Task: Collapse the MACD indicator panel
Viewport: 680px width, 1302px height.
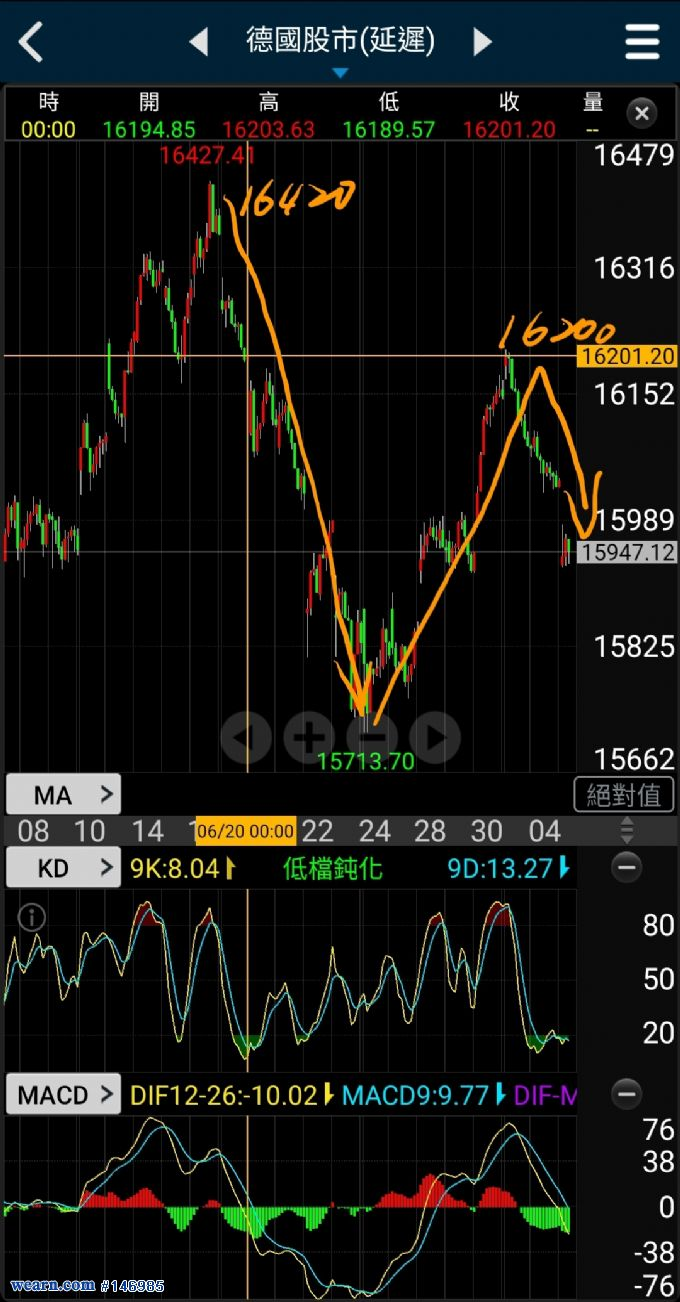Action: (x=627, y=1094)
